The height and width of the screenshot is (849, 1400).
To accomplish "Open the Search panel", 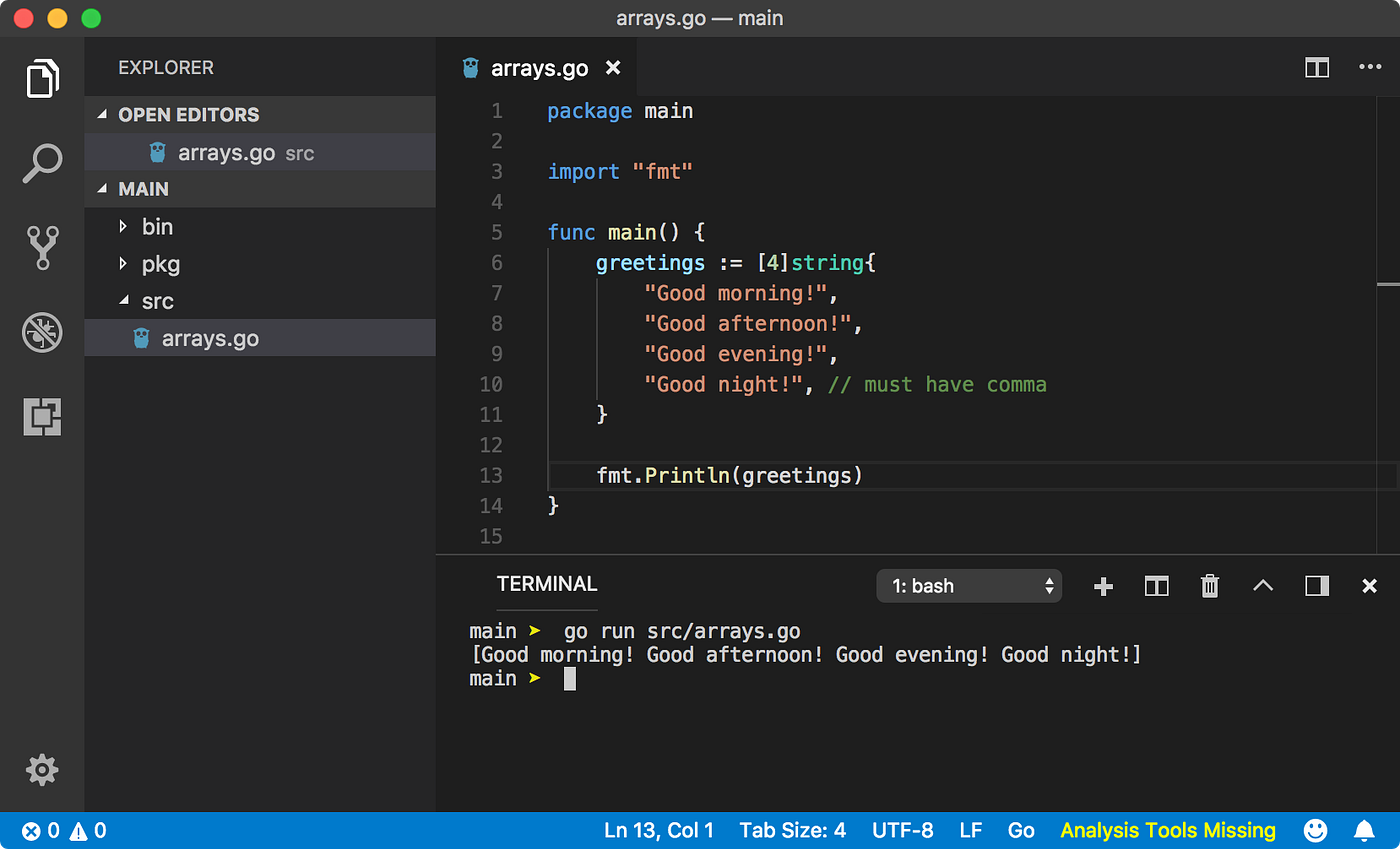I will pyautogui.click(x=41, y=163).
